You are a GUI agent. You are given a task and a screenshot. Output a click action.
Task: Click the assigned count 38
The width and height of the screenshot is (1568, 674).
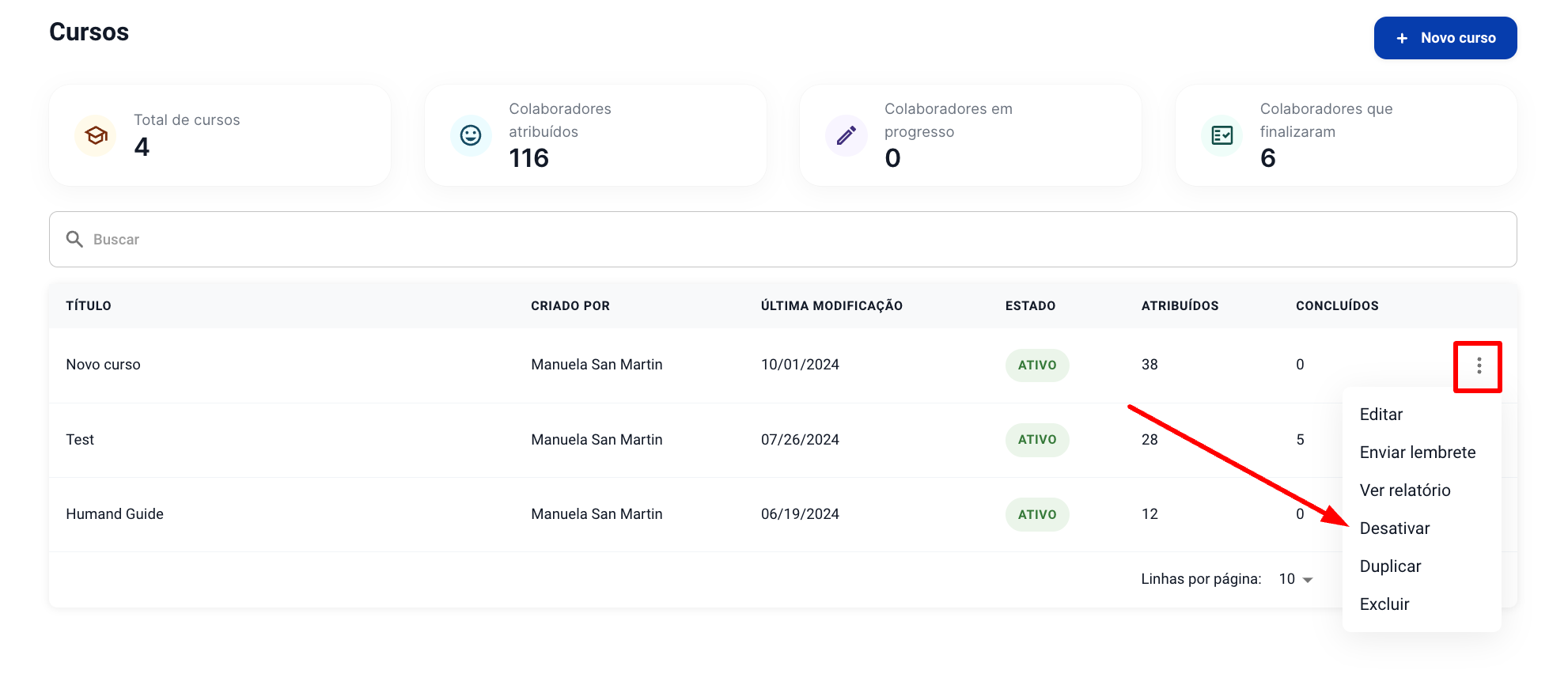click(x=1149, y=365)
